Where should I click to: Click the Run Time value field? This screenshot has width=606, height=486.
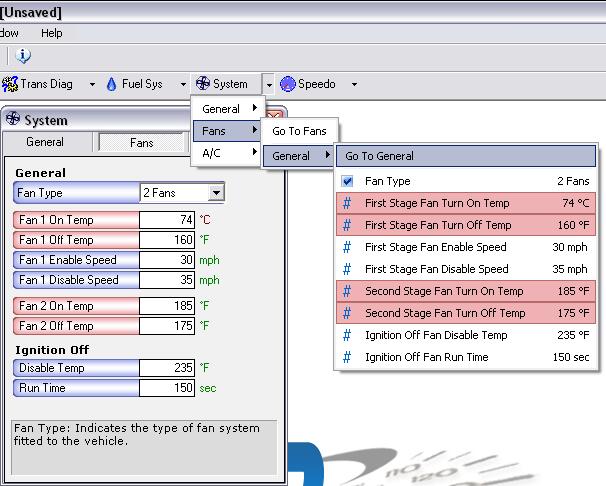click(x=167, y=387)
